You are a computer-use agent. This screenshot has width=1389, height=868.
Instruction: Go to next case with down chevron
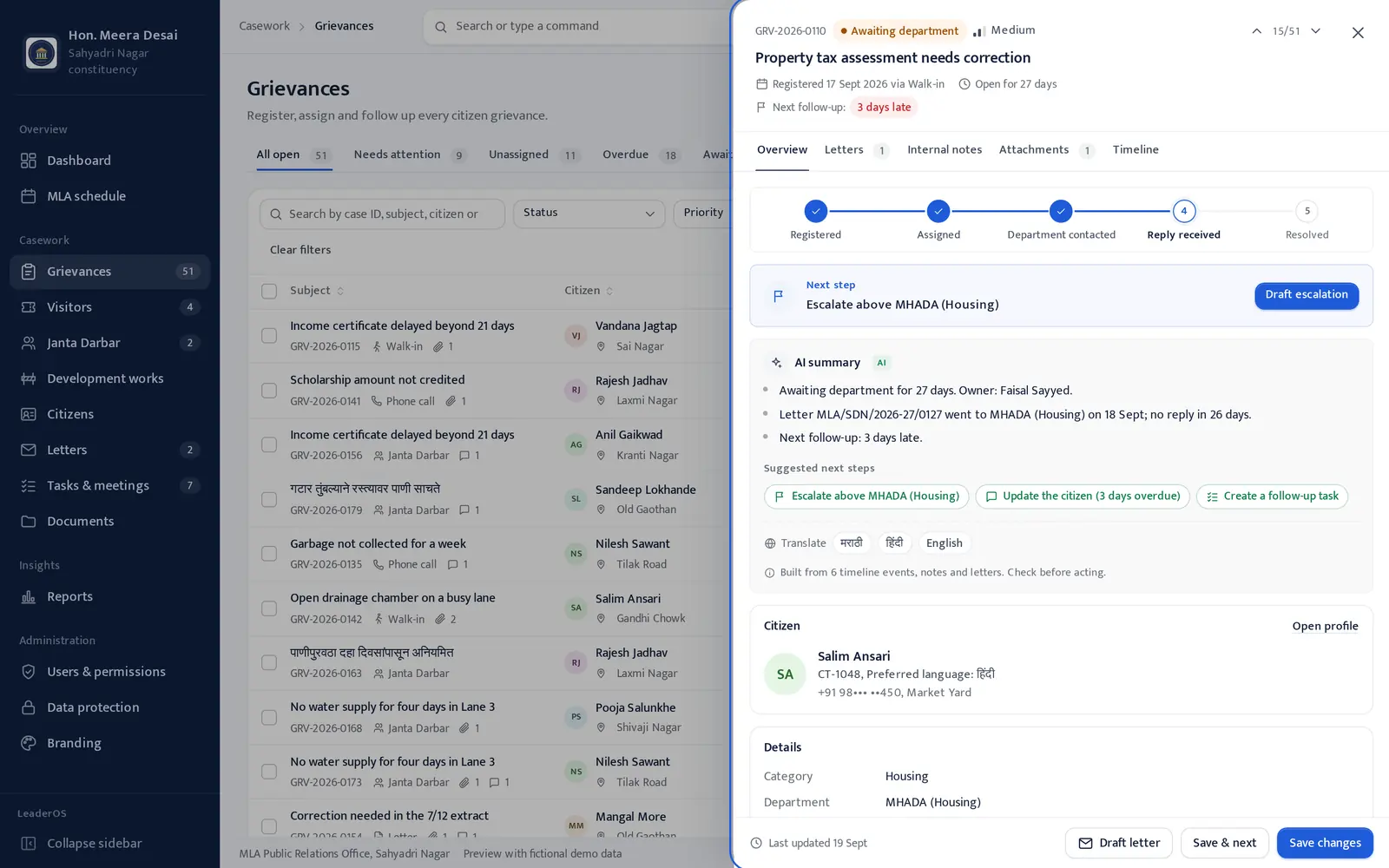[x=1316, y=31]
